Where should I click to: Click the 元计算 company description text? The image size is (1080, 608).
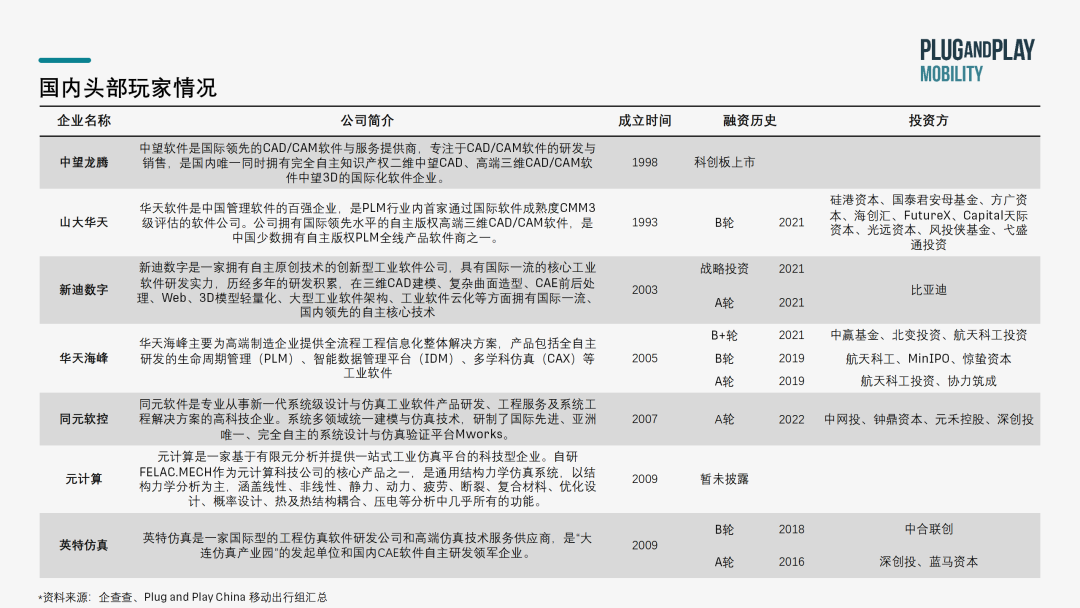(x=367, y=479)
